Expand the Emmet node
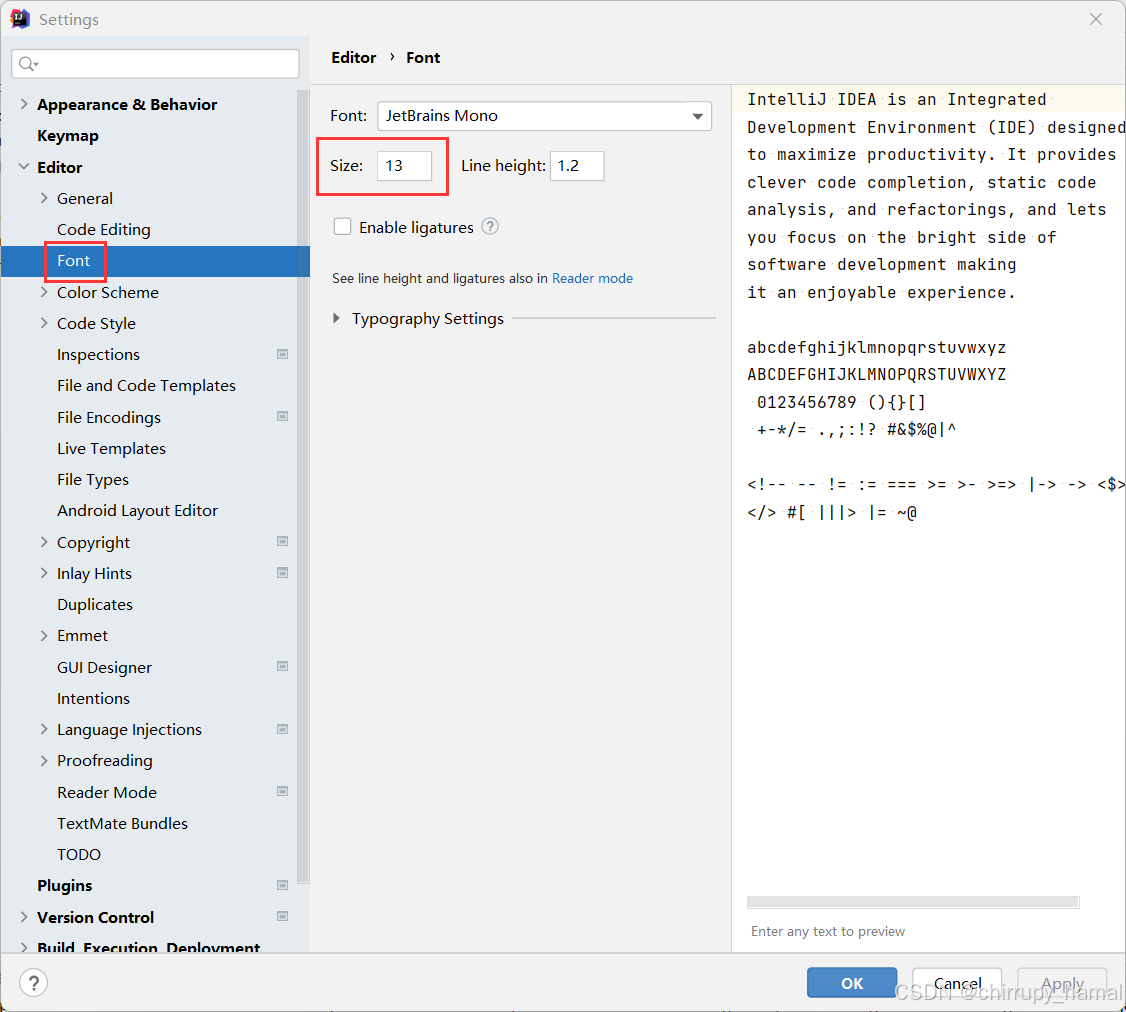This screenshot has height=1012, width=1126. point(44,636)
